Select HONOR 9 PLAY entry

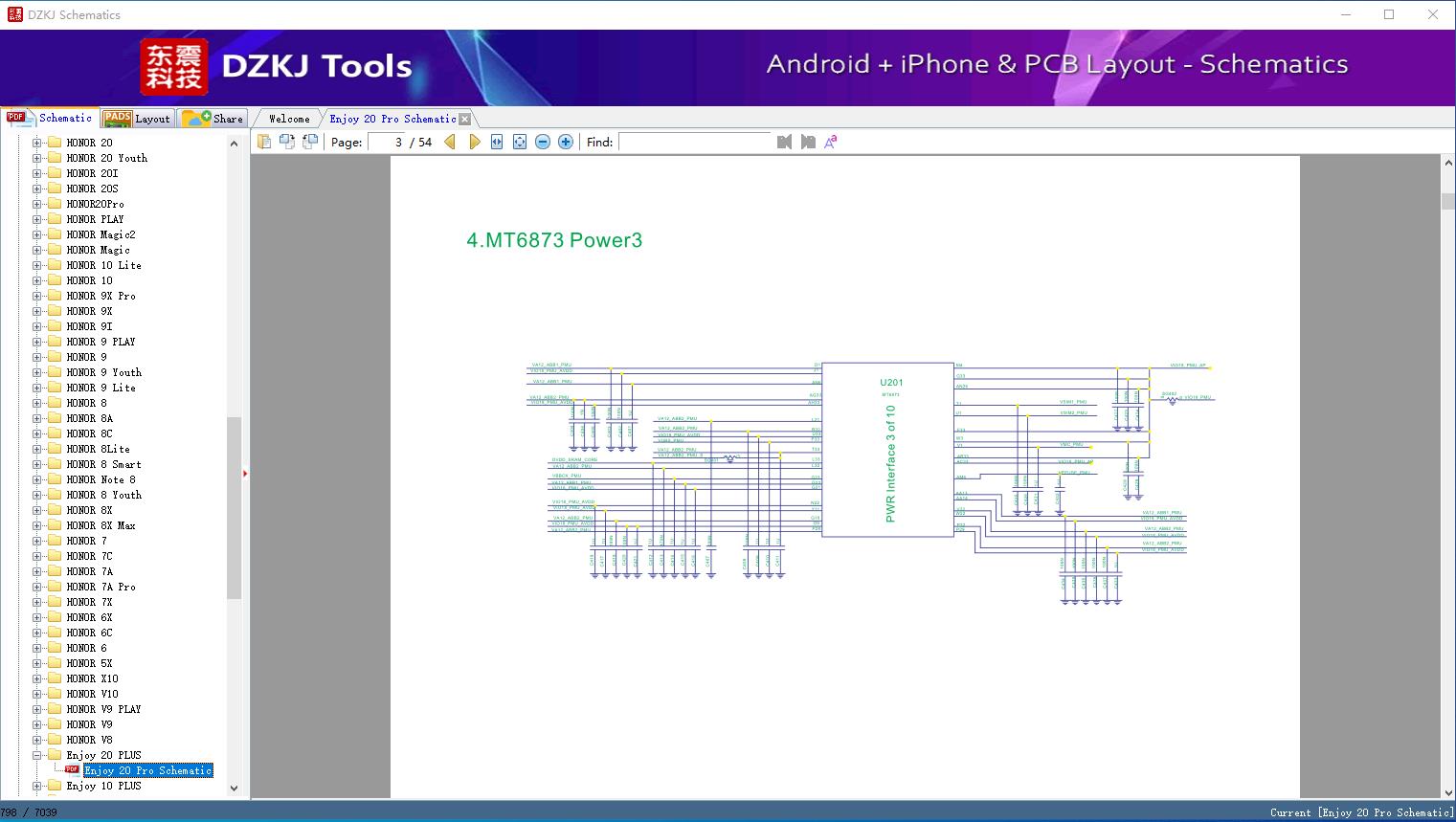[x=101, y=342]
